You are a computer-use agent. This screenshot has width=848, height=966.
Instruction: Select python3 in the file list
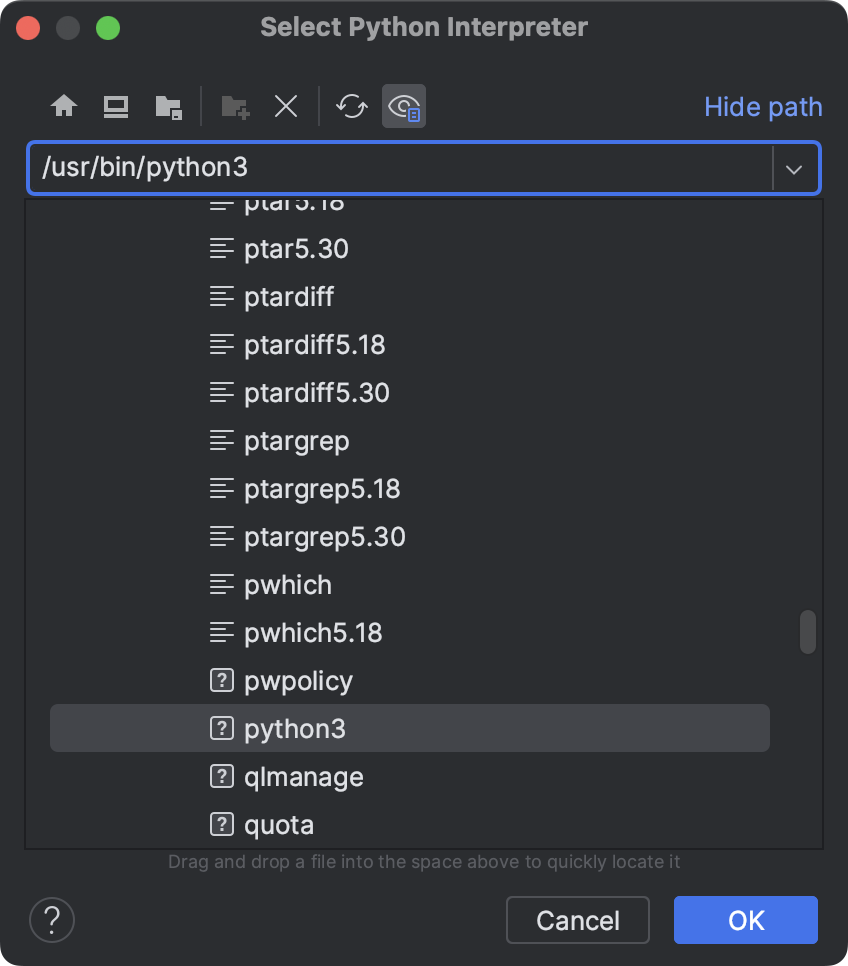pyautogui.click(x=295, y=729)
